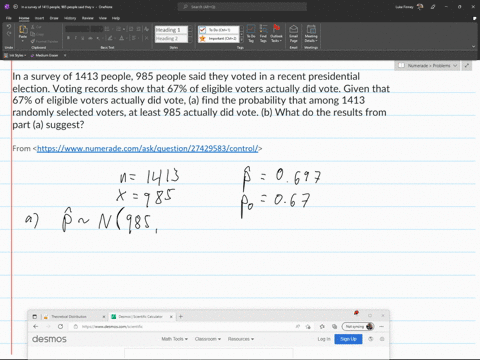The height and width of the screenshot is (360, 480).
Task: Toggle bulleted list
Action: pos(108,29)
